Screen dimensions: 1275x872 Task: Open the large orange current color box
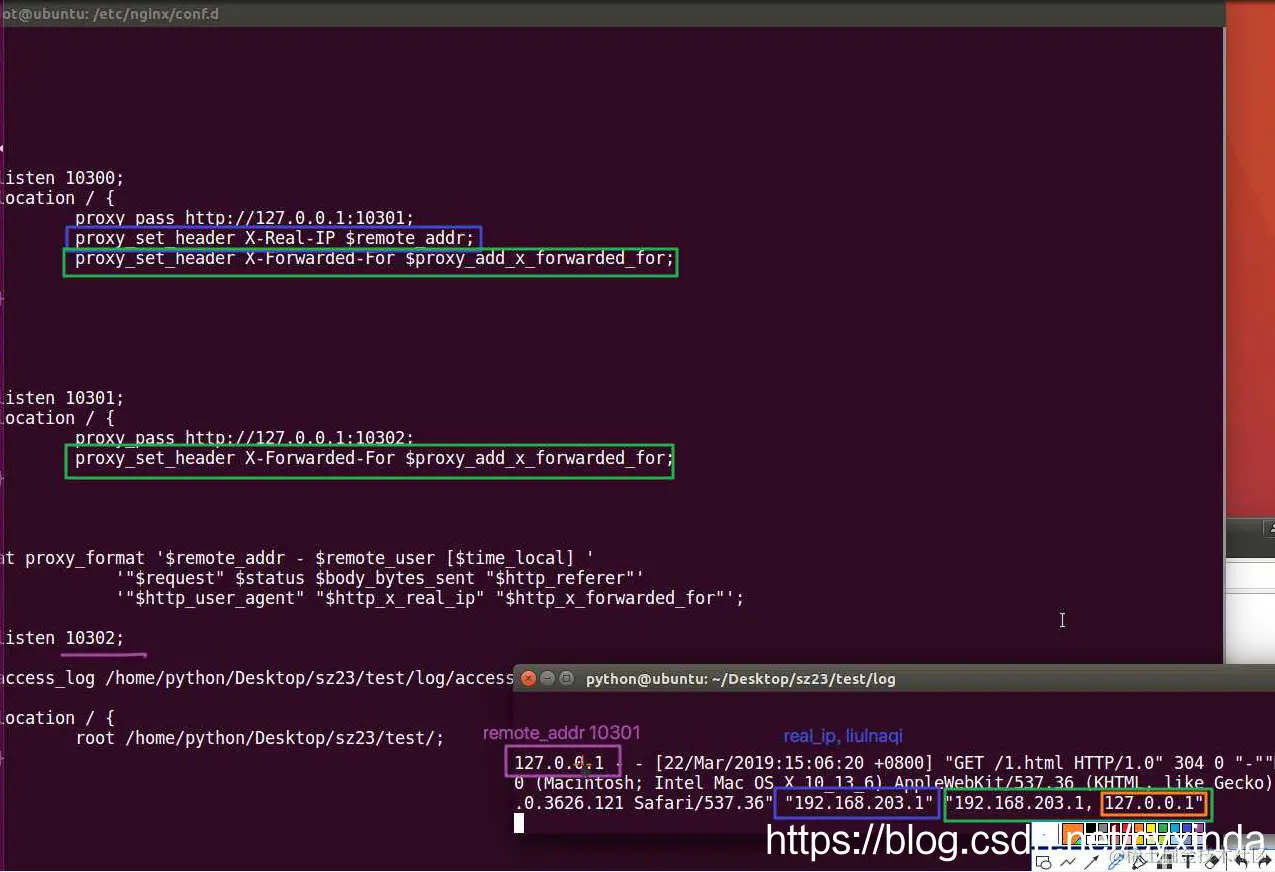(1073, 834)
